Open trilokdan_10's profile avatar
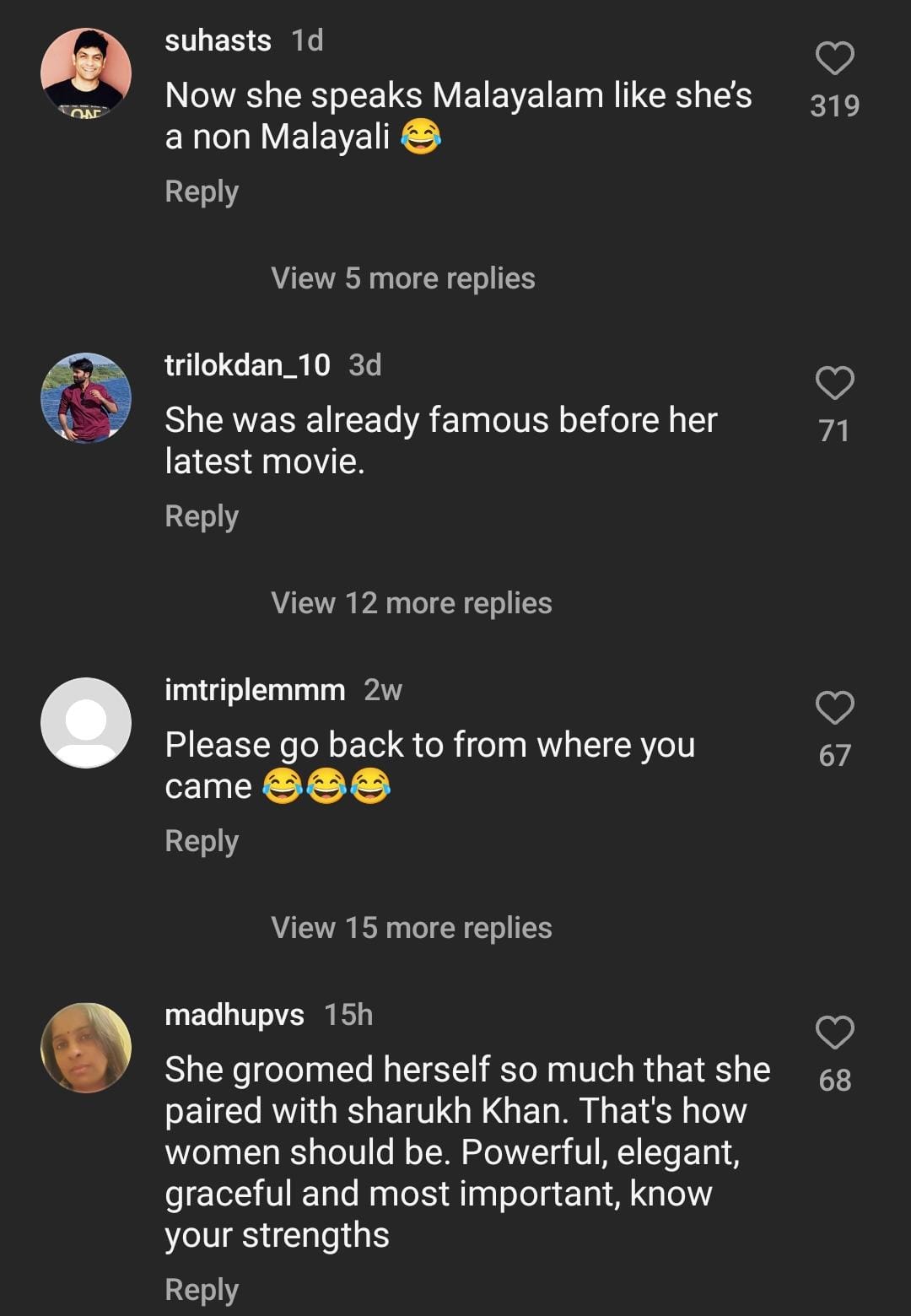This screenshot has width=911, height=1316. coord(86,397)
